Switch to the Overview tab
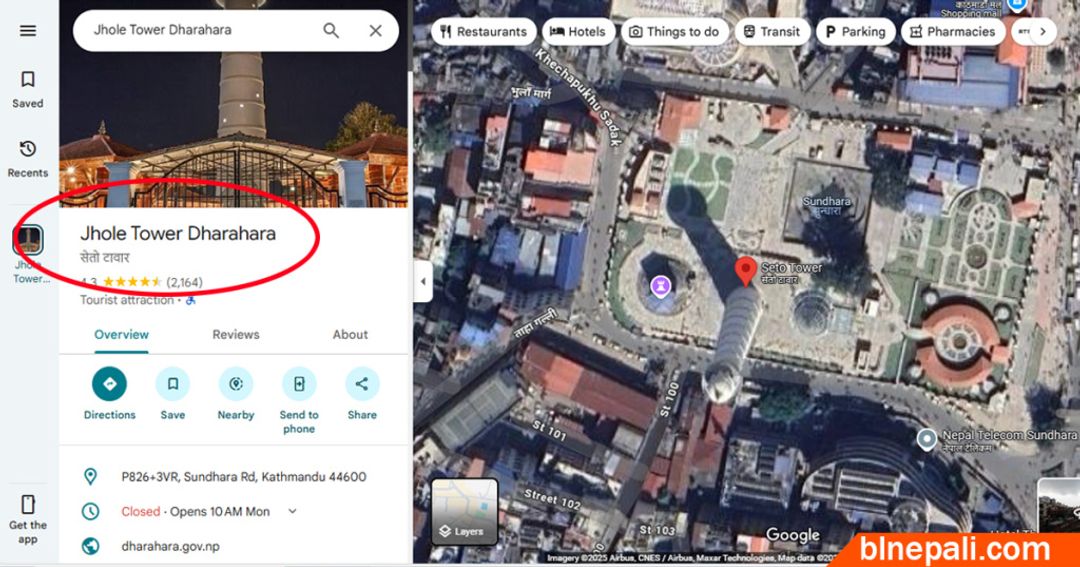Viewport: 1080px width, 567px height. coord(121,335)
